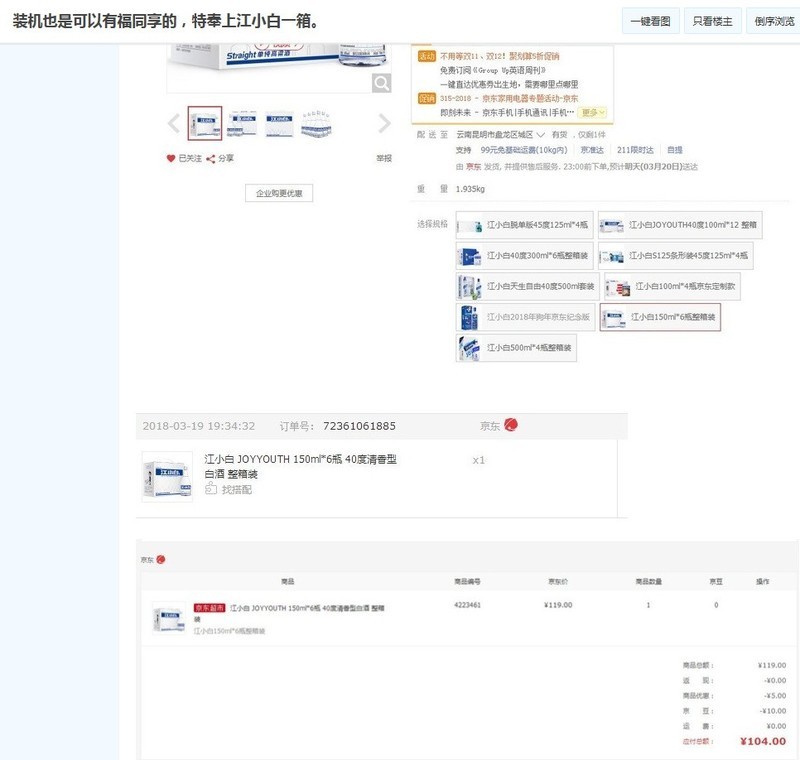Click the 99元免基础运费(10kg内) text

click(x=524, y=150)
